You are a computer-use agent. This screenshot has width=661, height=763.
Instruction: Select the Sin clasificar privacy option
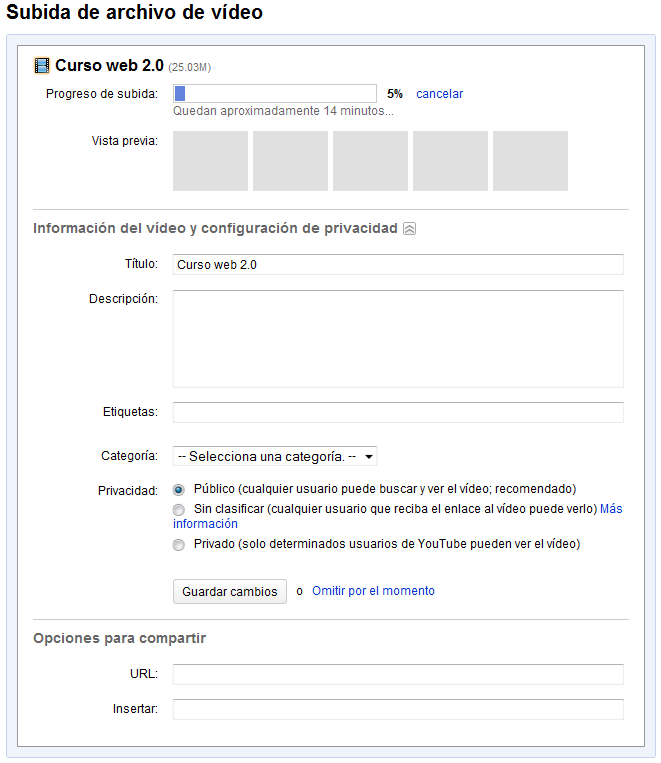click(179, 510)
